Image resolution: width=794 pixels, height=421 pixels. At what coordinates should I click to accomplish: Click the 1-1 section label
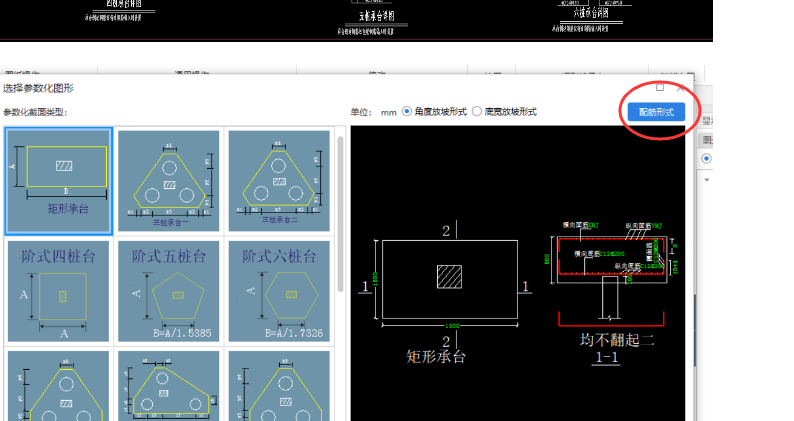tap(607, 357)
